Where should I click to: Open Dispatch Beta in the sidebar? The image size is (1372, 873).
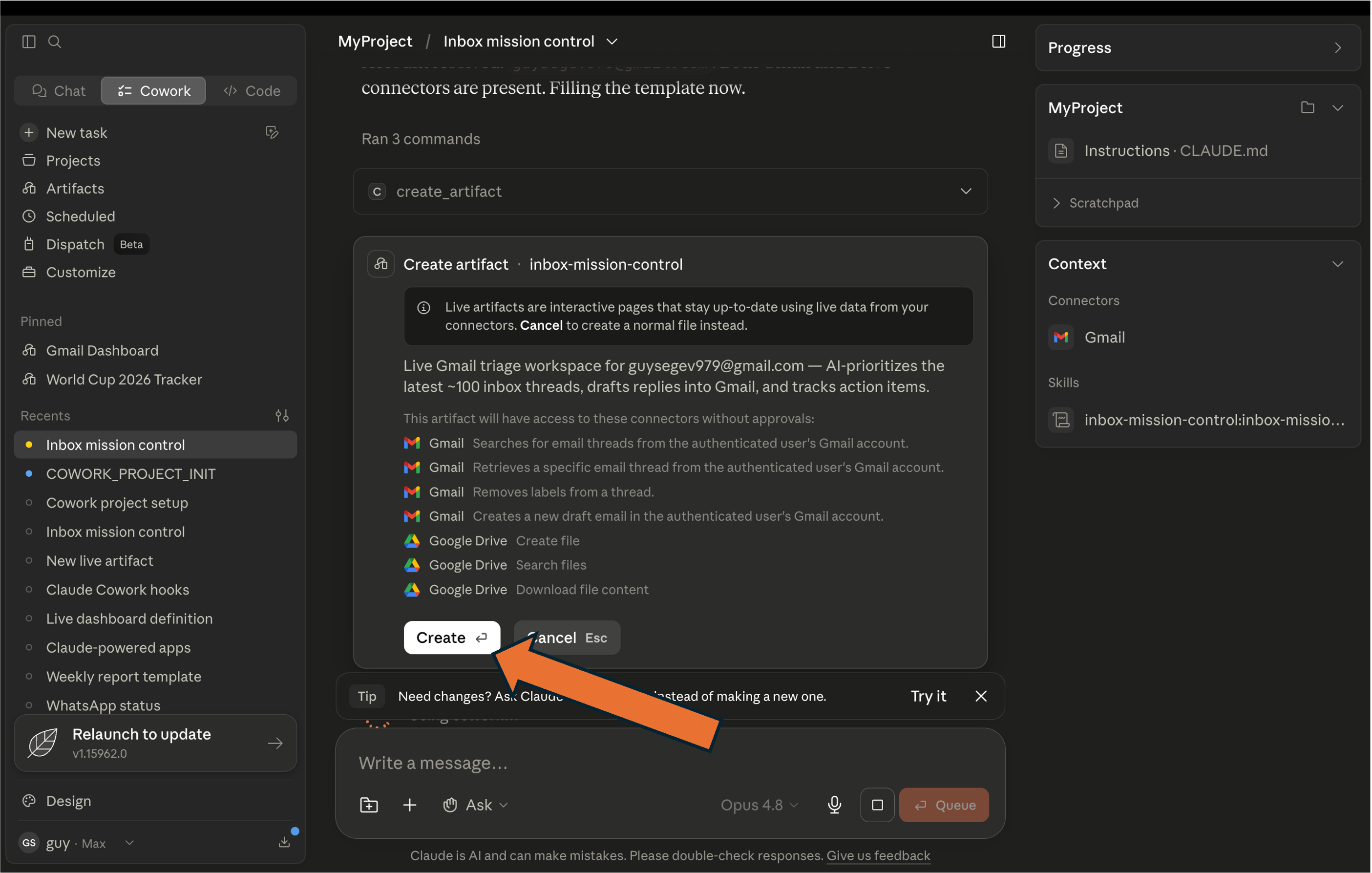tap(85, 244)
